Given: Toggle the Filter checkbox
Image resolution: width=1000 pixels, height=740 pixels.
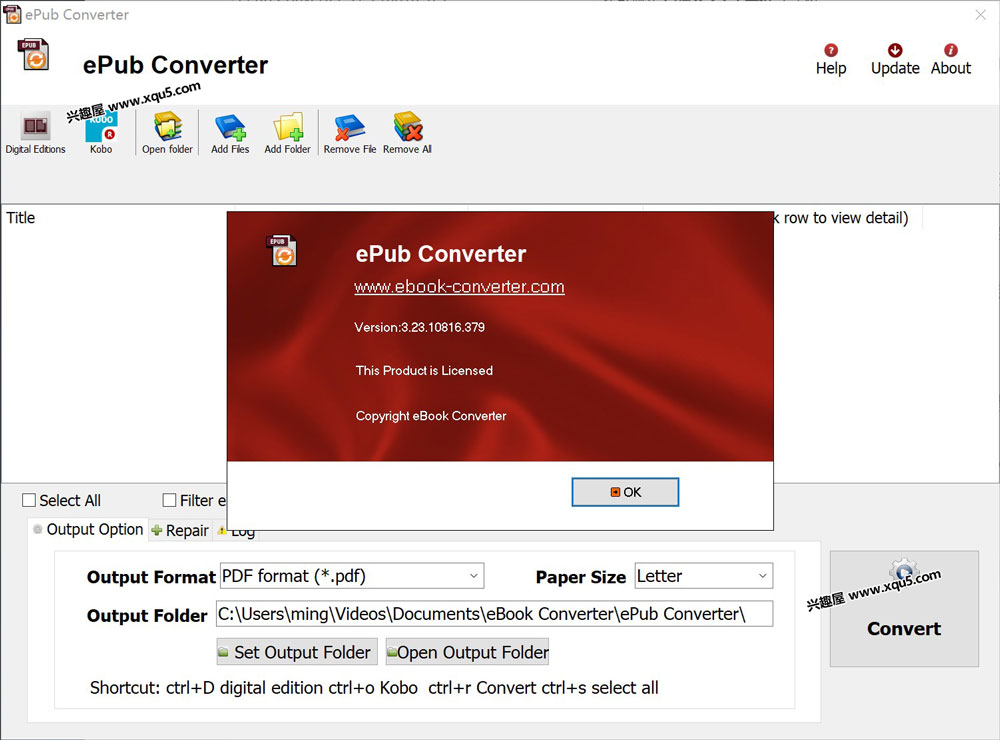Looking at the screenshot, I should pos(169,500).
